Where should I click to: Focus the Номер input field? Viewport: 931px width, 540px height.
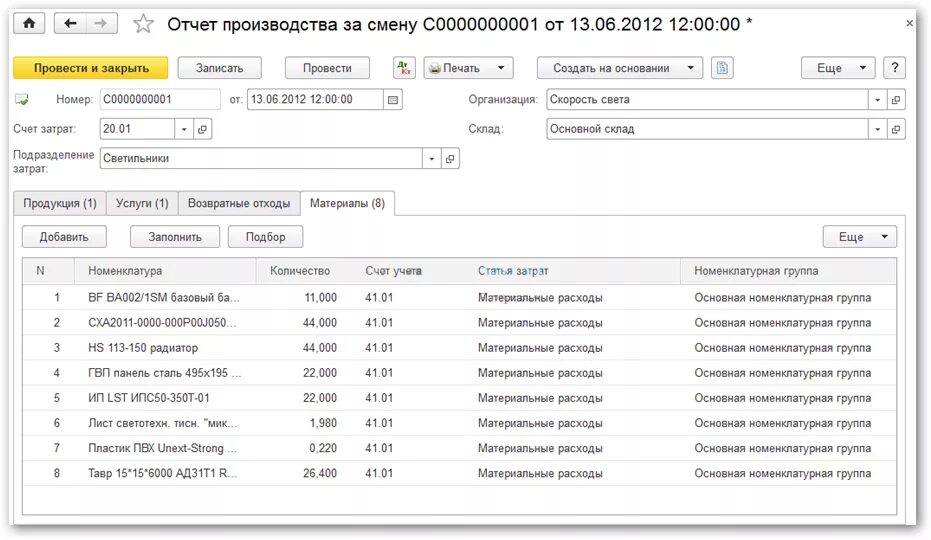coord(160,100)
